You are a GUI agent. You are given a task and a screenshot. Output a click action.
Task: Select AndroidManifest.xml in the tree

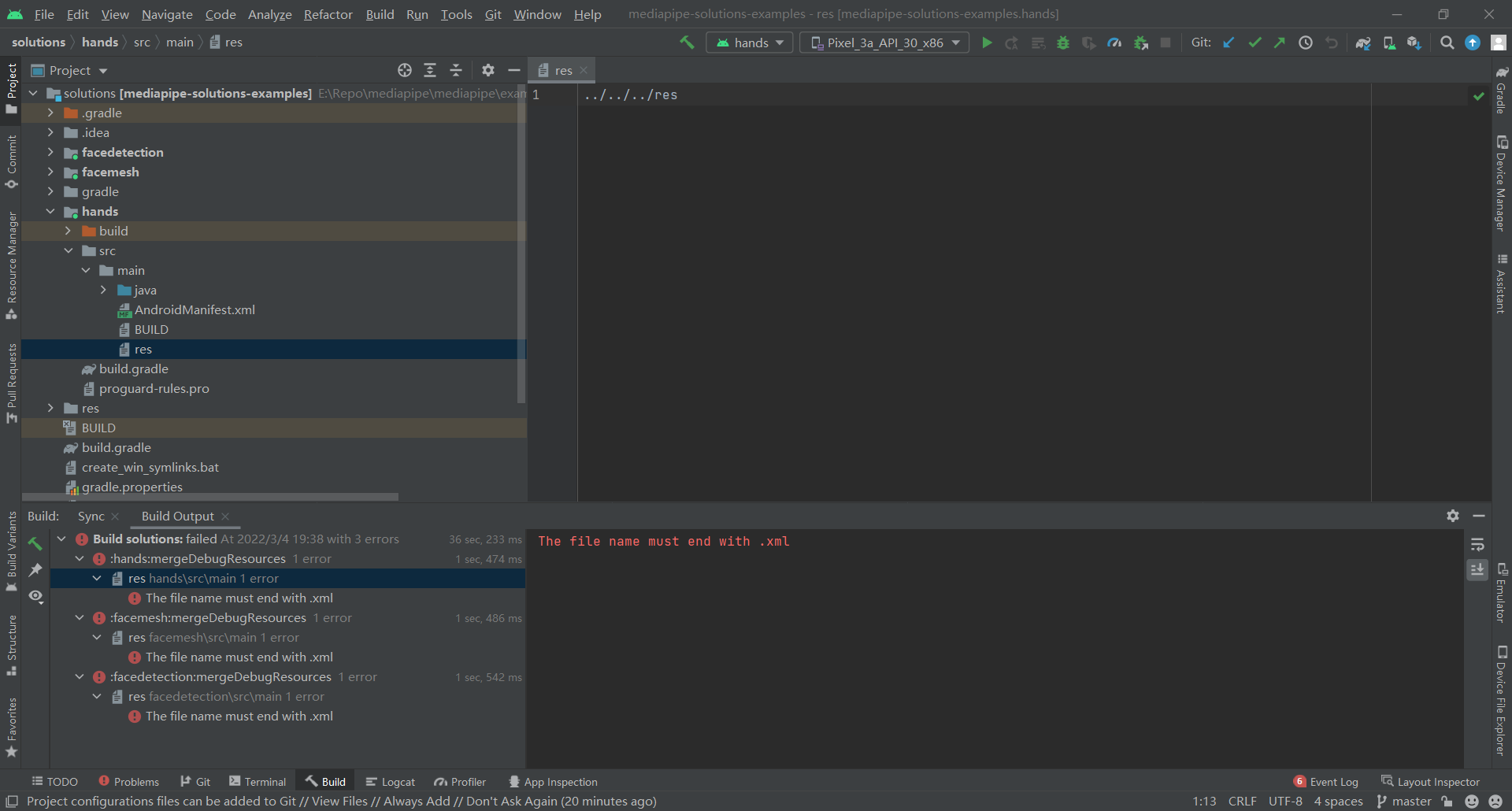195,309
